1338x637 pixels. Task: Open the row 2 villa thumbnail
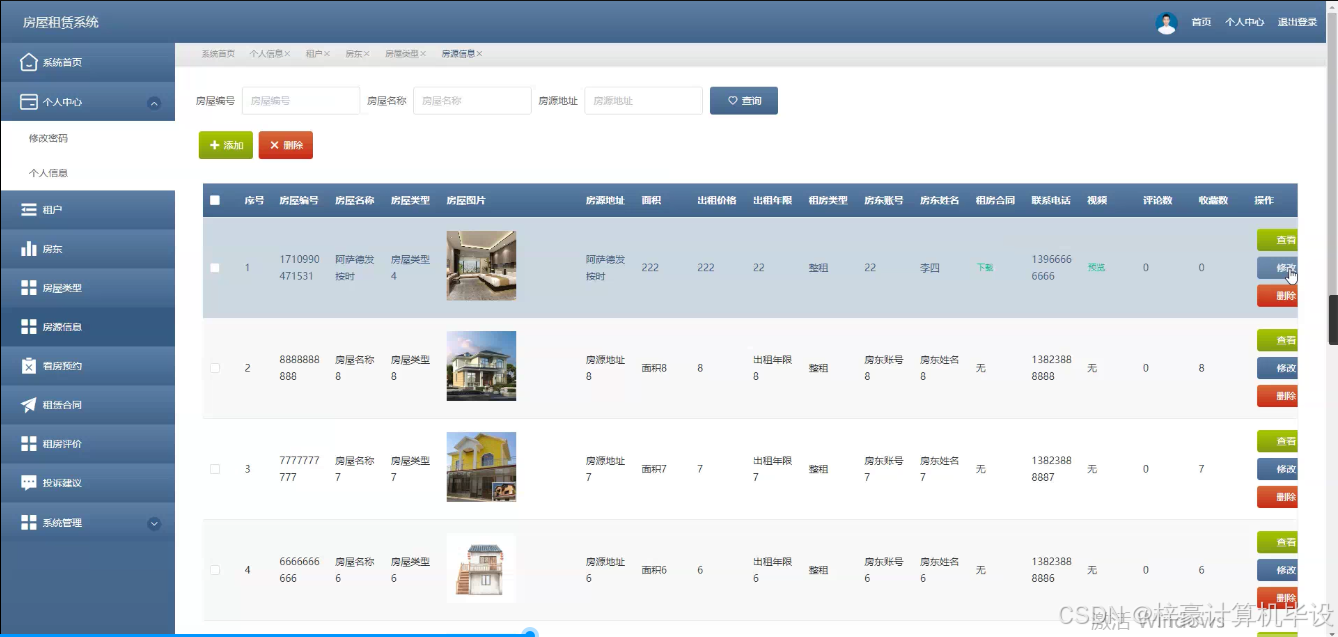pyautogui.click(x=481, y=366)
